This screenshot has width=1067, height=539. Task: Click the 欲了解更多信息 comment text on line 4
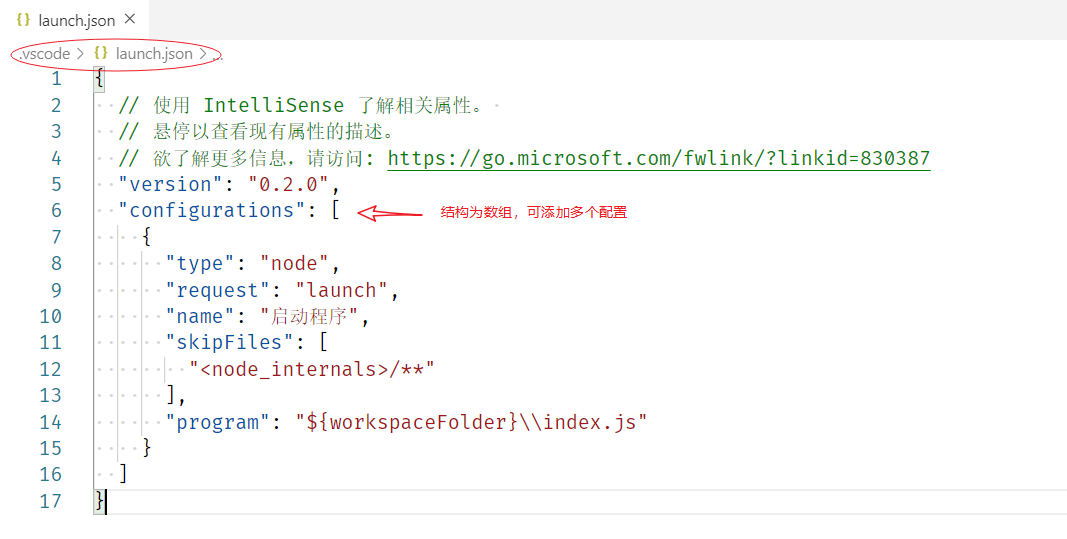click(x=246, y=159)
